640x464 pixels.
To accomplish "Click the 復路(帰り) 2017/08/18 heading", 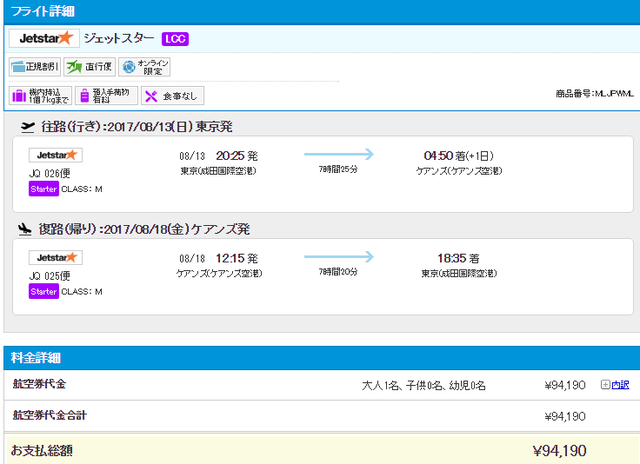I will pos(144,229).
